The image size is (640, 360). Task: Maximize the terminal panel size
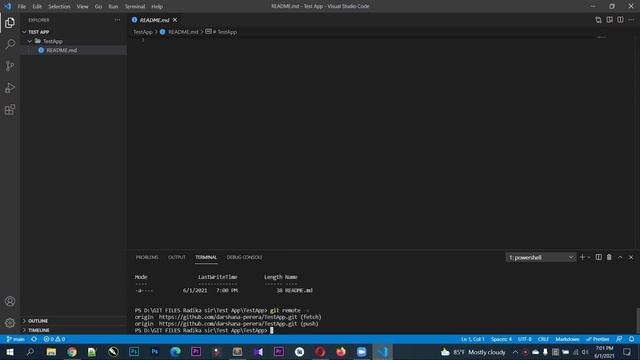[x=620, y=257]
